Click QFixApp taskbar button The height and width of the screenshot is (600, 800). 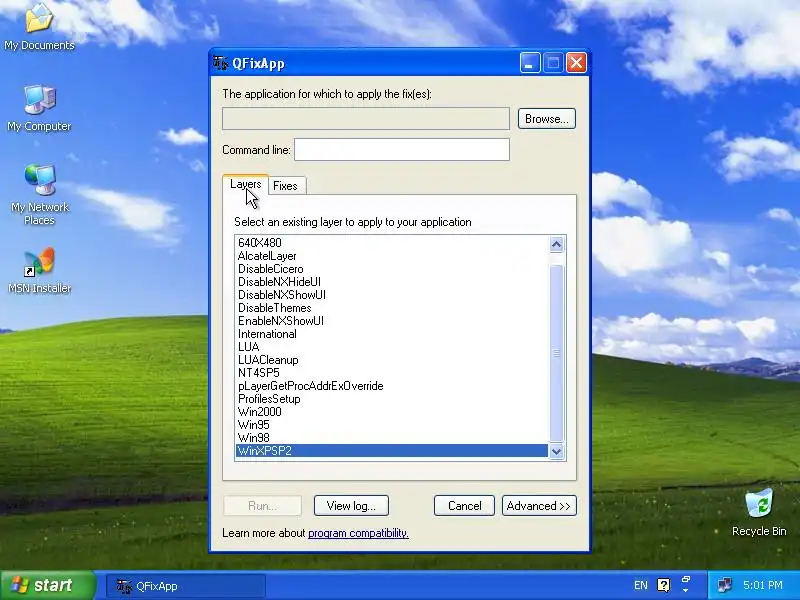(186, 586)
